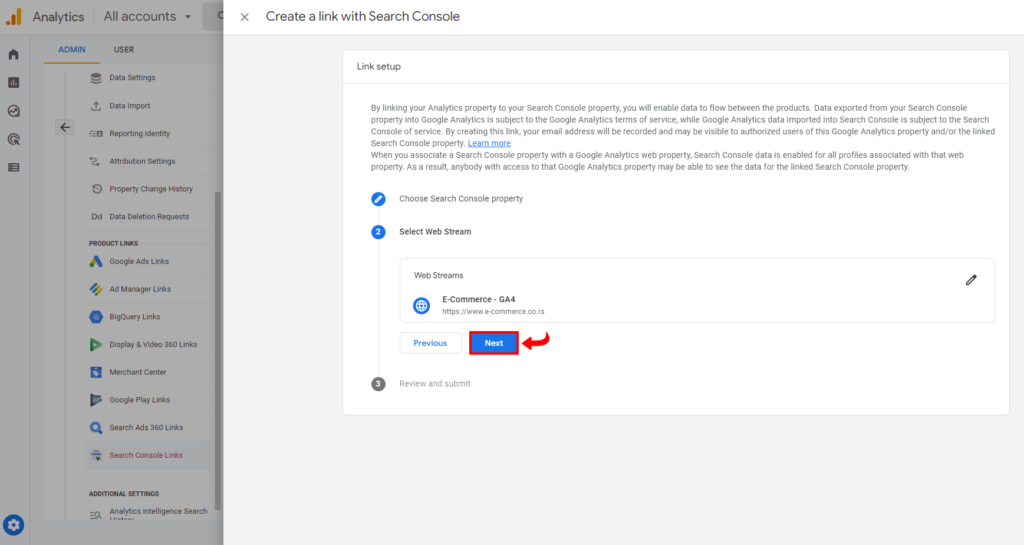
Task: Click the Analytics product name text
Action: [58, 17]
